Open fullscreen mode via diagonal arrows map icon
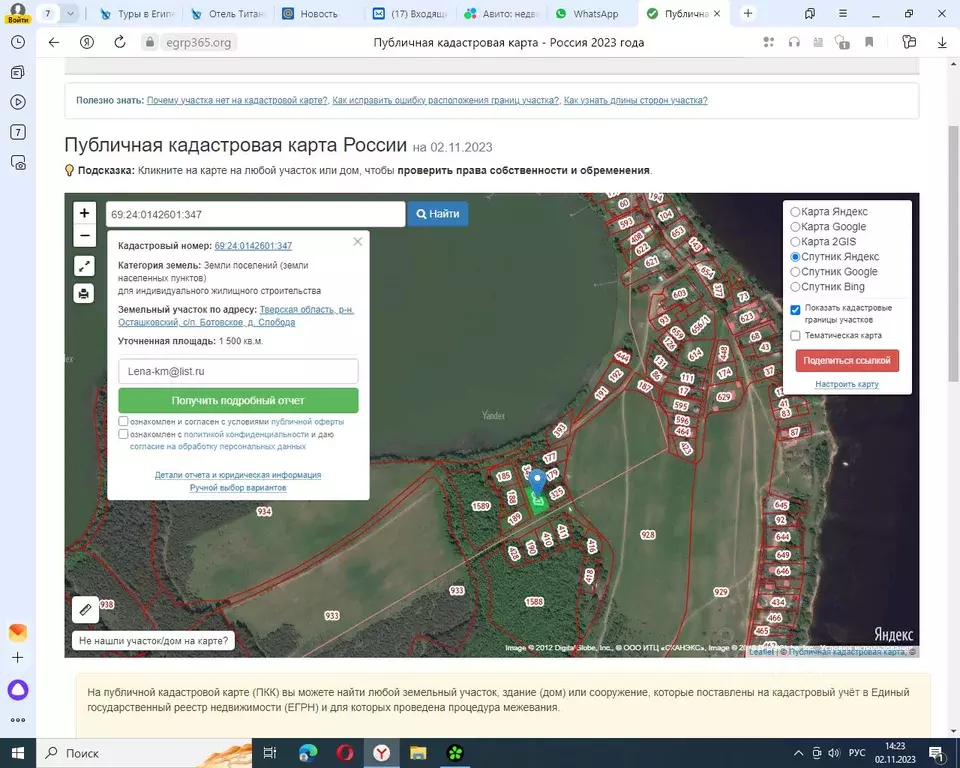Screen dimensions: 960x768 pos(84,265)
